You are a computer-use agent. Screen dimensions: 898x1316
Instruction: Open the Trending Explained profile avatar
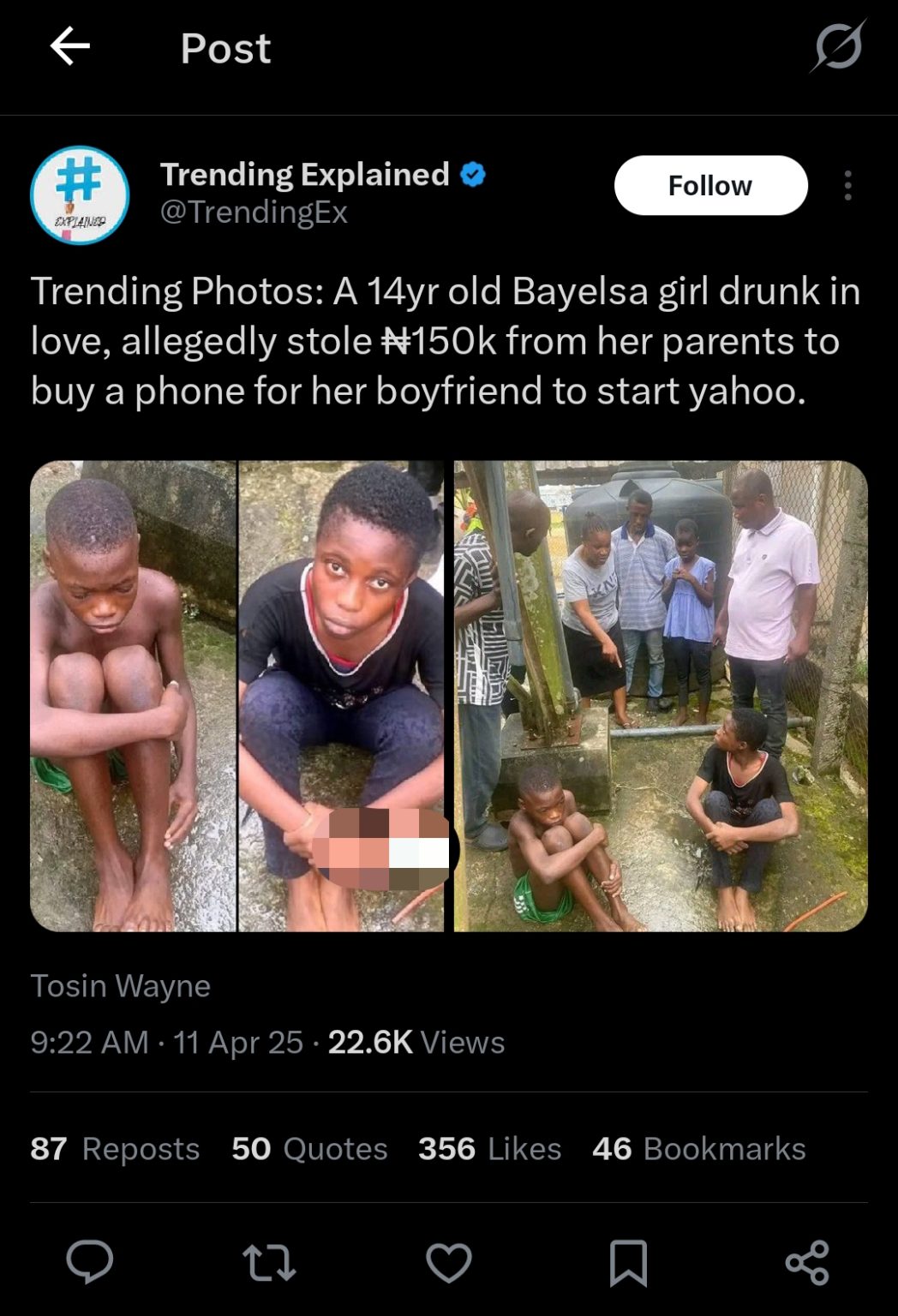[80, 194]
